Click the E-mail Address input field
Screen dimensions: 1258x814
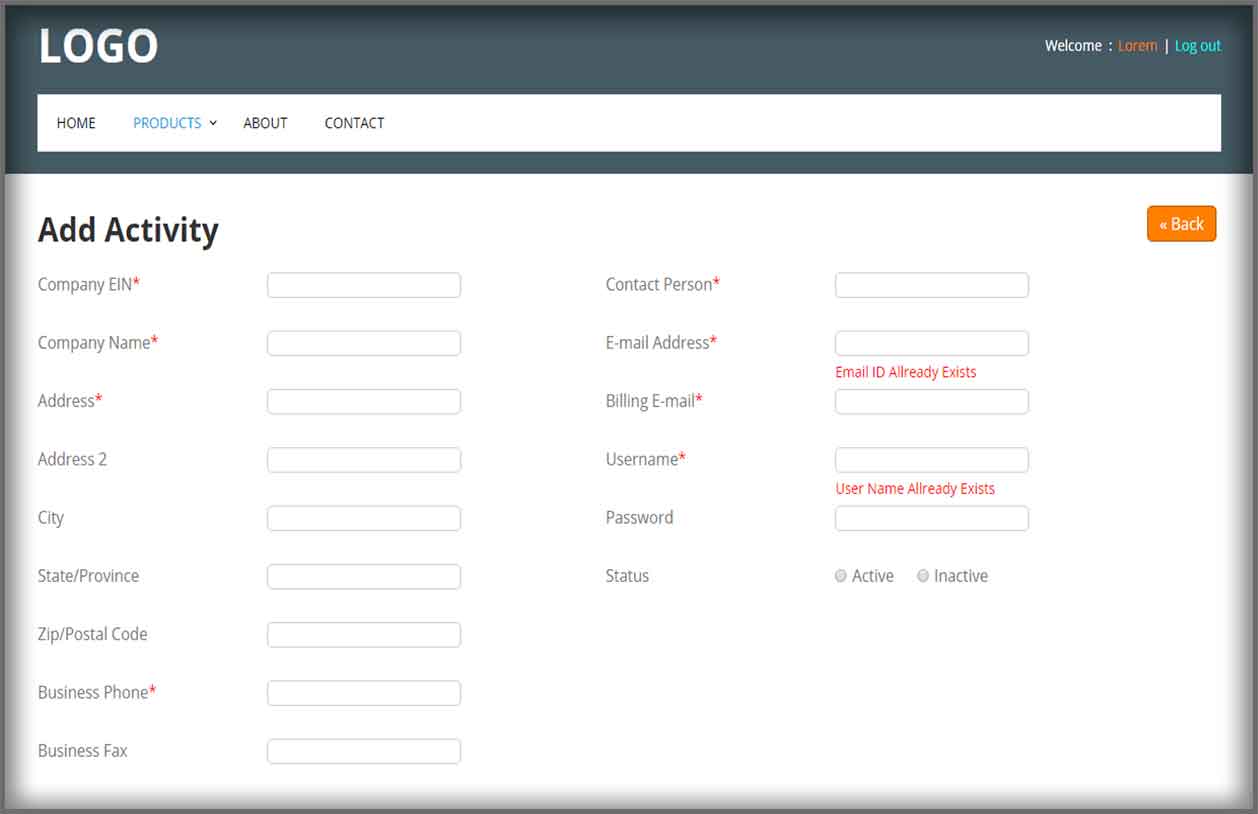pyautogui.click(x=931, y=343)
